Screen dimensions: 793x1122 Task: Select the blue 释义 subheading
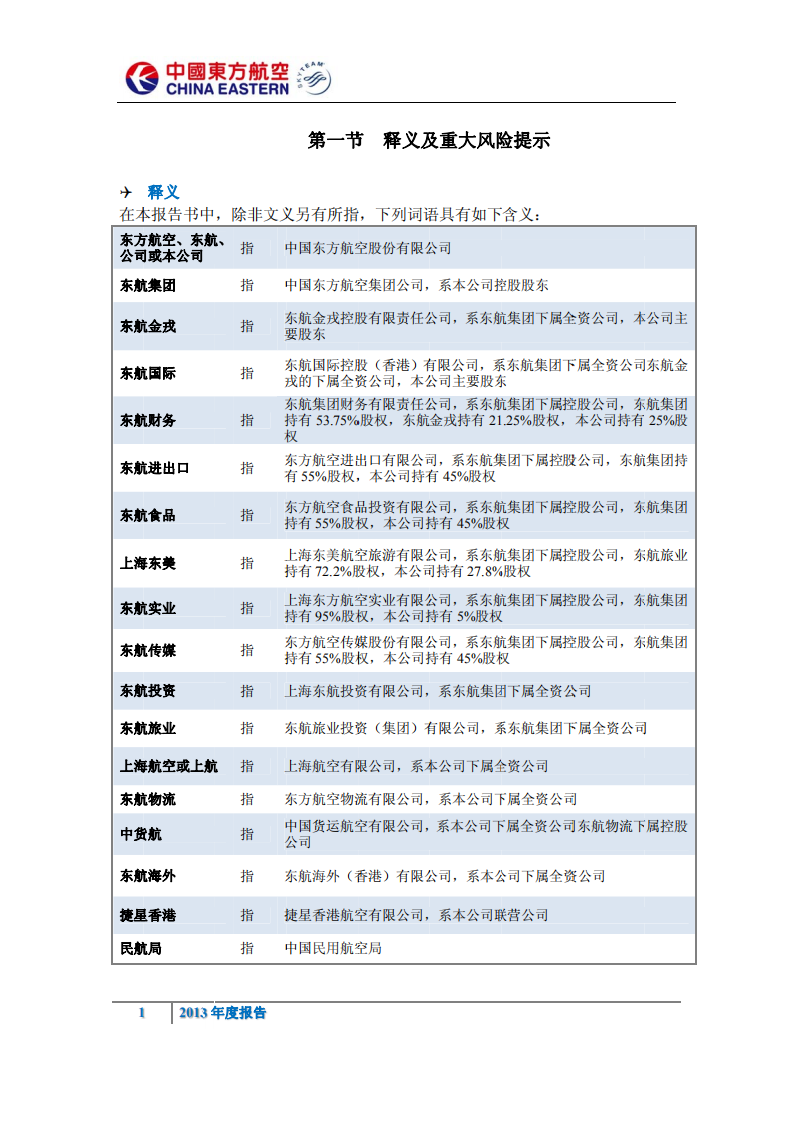[x=163, y=192]
